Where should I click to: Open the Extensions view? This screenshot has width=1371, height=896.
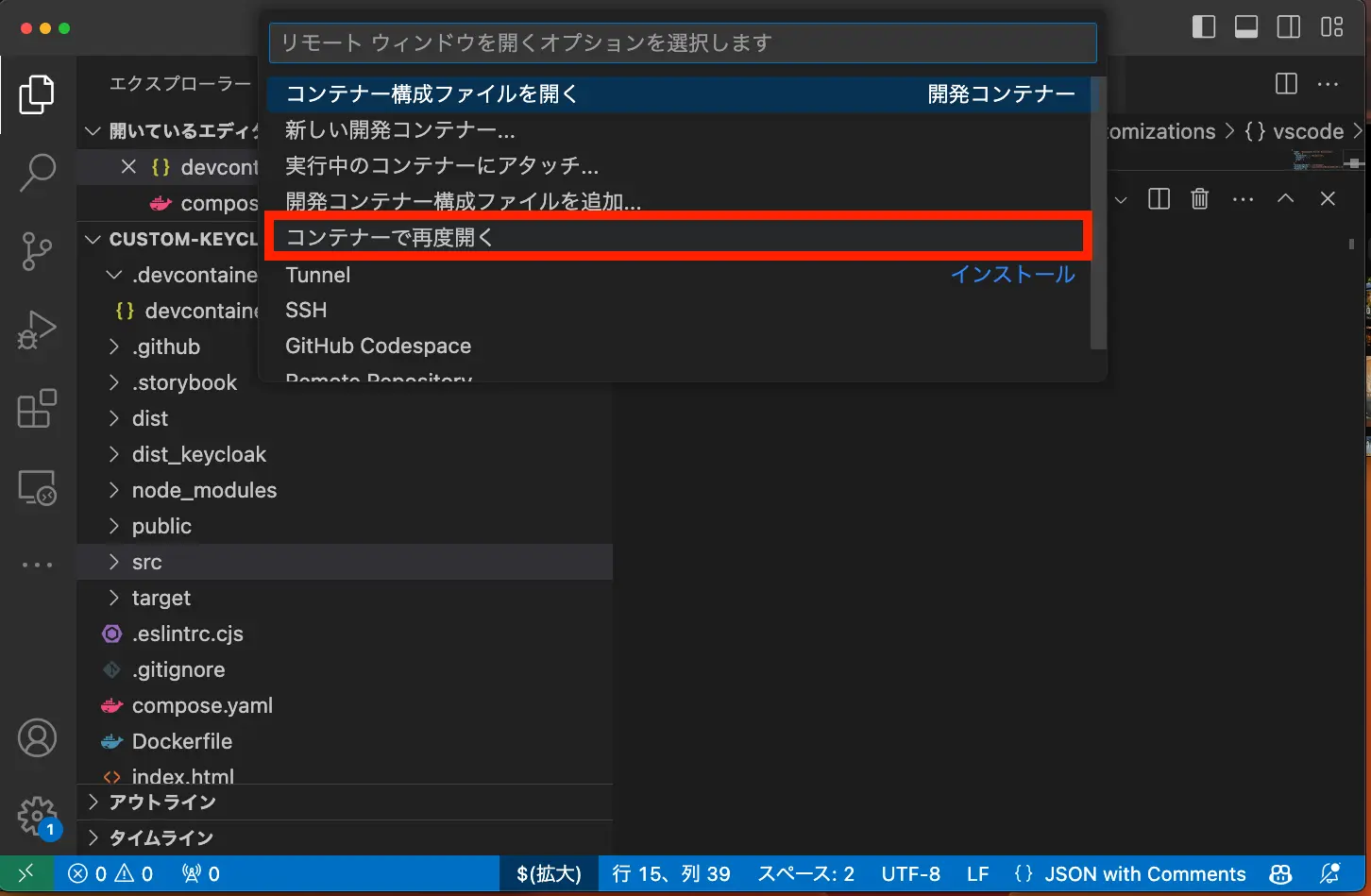click(x=36, y=408)
